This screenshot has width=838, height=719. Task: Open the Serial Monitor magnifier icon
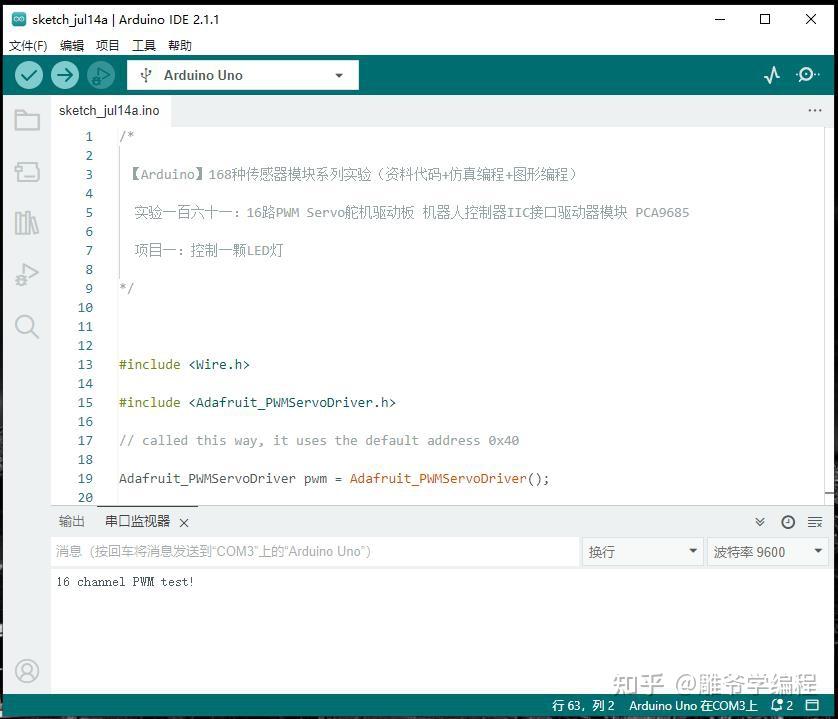pyautogui.click(x=808, y=75)
